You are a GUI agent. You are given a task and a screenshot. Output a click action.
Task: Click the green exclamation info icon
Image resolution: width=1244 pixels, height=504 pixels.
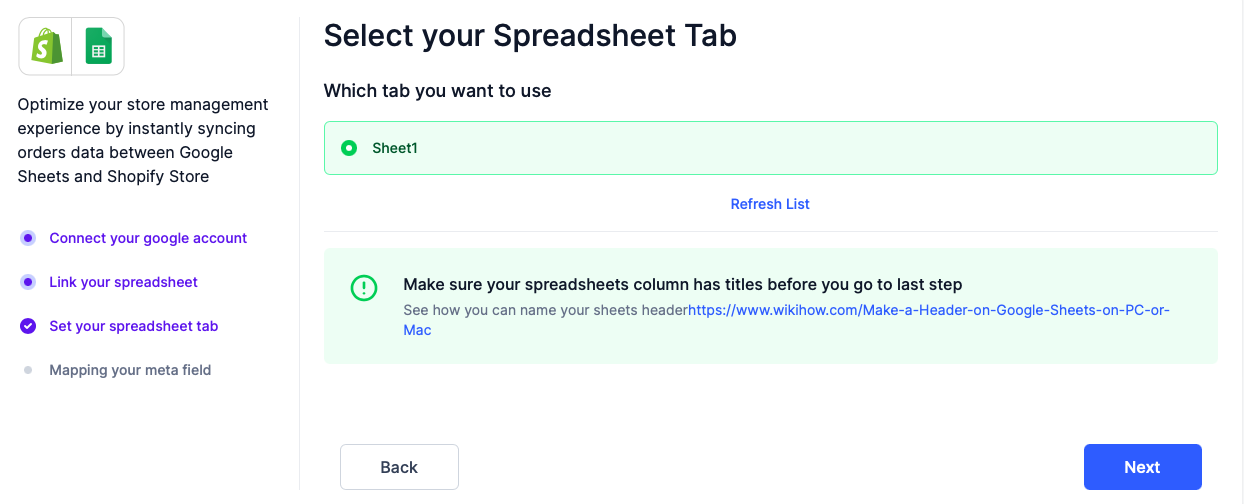(364, 288)
